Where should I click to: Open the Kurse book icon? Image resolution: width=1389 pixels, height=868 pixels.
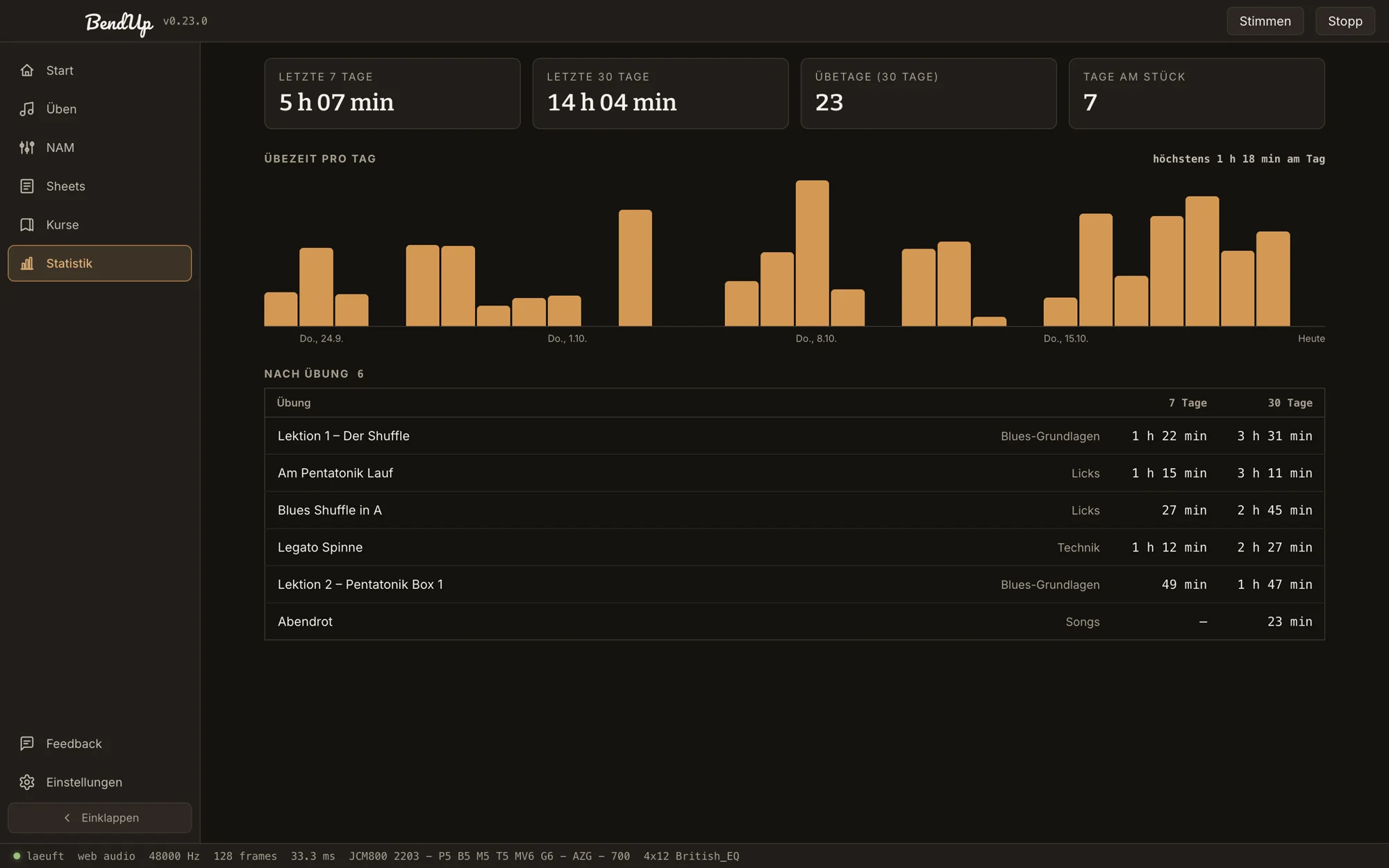coord(27,225)
